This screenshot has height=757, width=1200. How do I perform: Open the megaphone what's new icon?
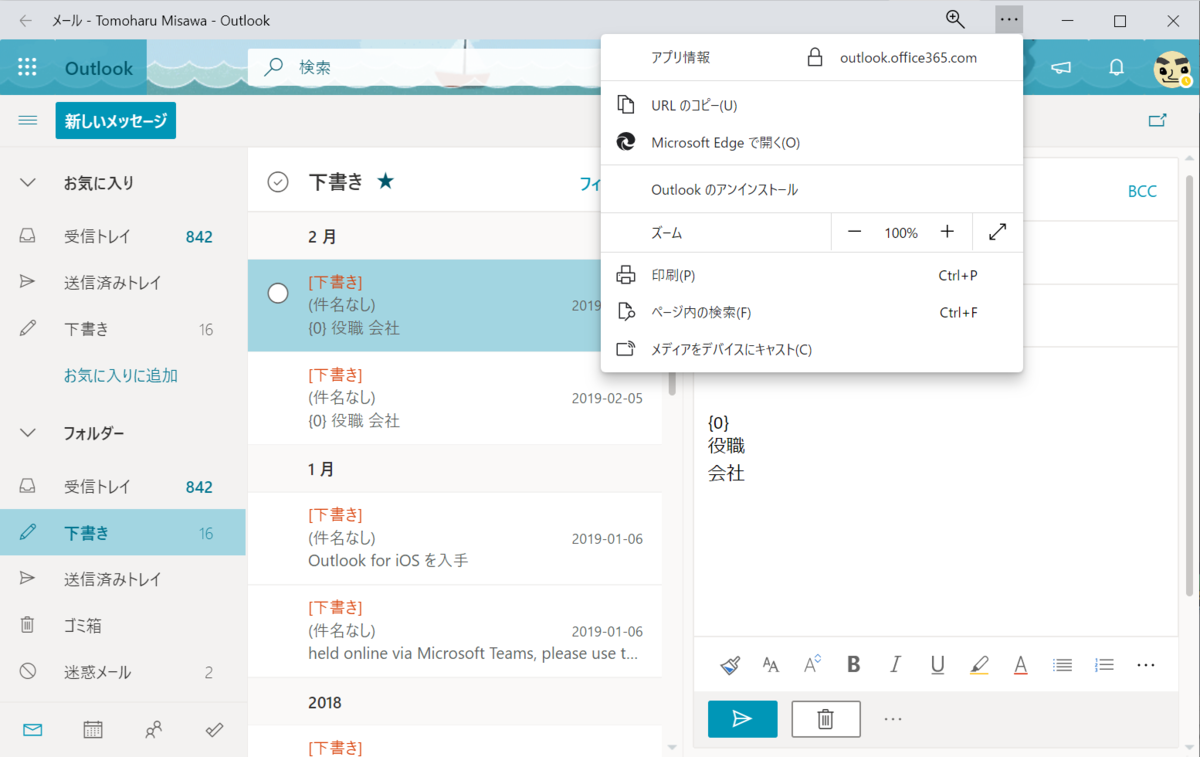point(1061,67)
